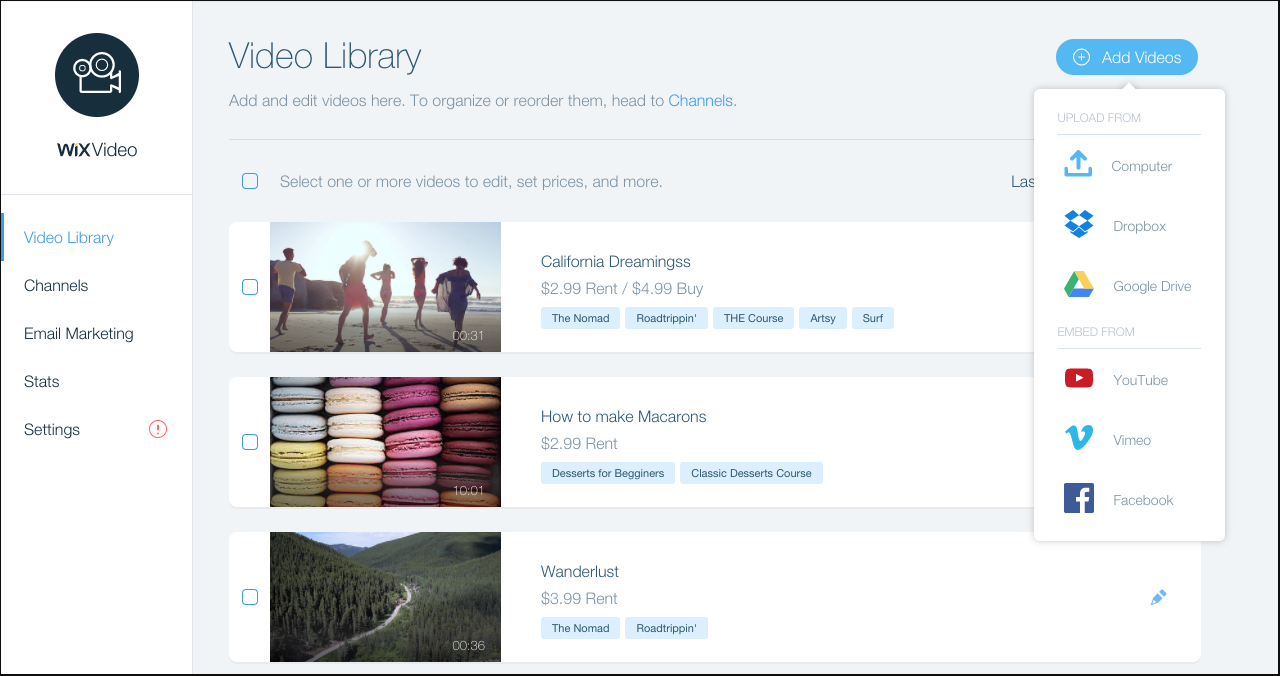Collapse the Add Videos dropdown button
This screenshot has height=676, width=1280.
pyautogui.click(x=1126, y=57)
